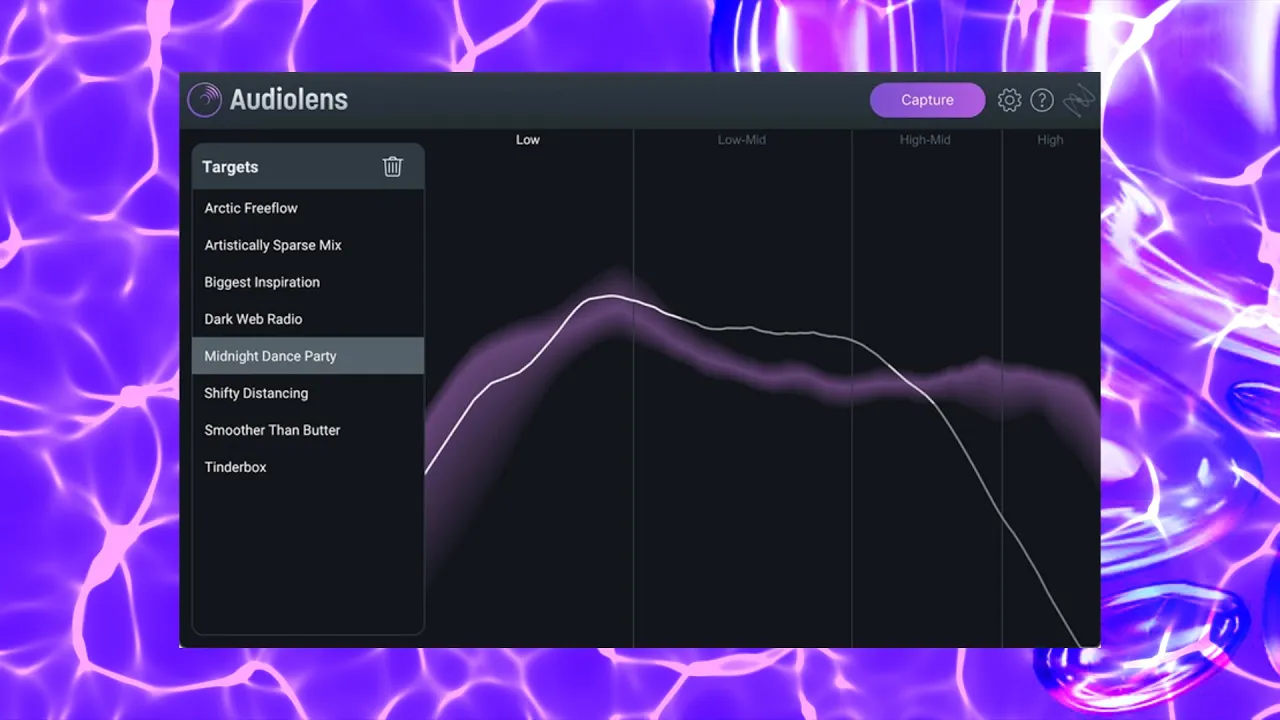This screenshot has width=1280, height=720.
Task: Select the Shifty Distancing target
Action: click(x=308, y=393)
